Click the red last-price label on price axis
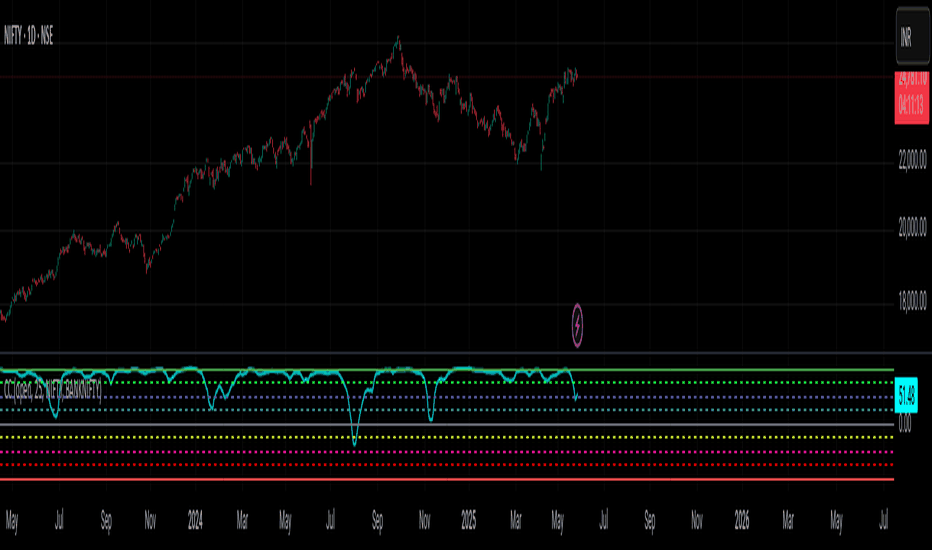Screen dimensions: 932x550 [912, 97]
